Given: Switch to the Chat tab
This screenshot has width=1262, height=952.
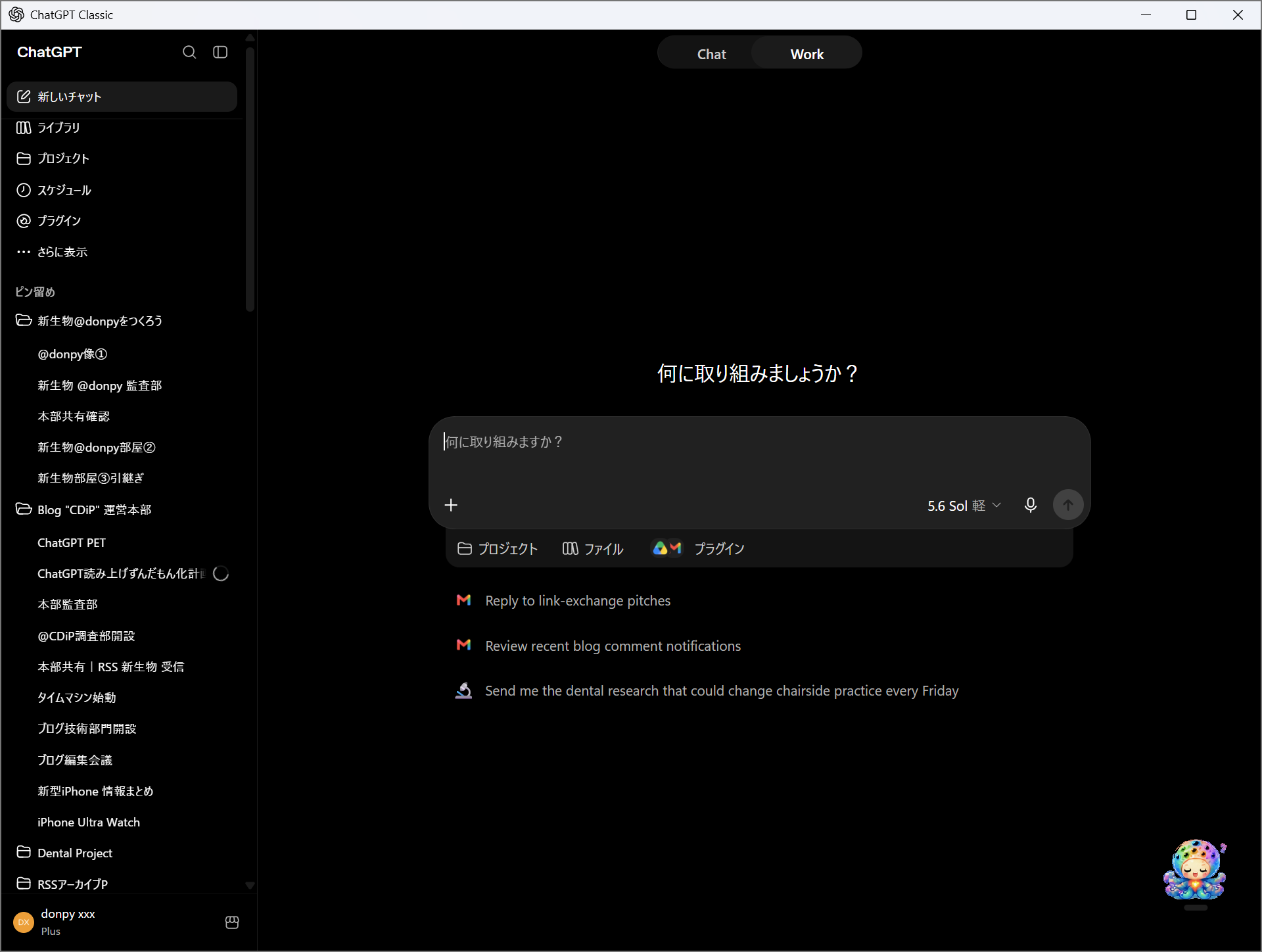Looking at the screenshot, I should 711,54.
